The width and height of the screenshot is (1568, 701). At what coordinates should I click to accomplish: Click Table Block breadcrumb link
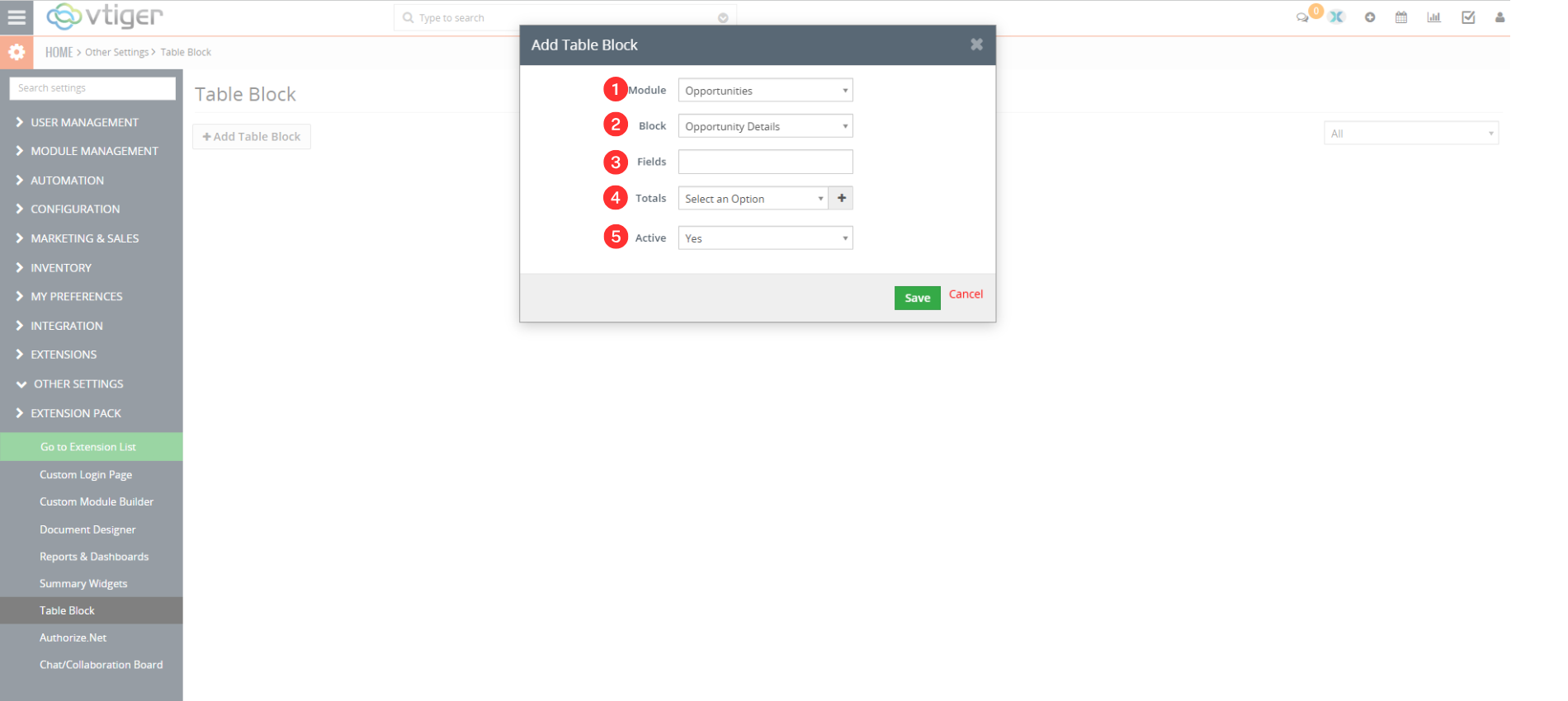186,52
